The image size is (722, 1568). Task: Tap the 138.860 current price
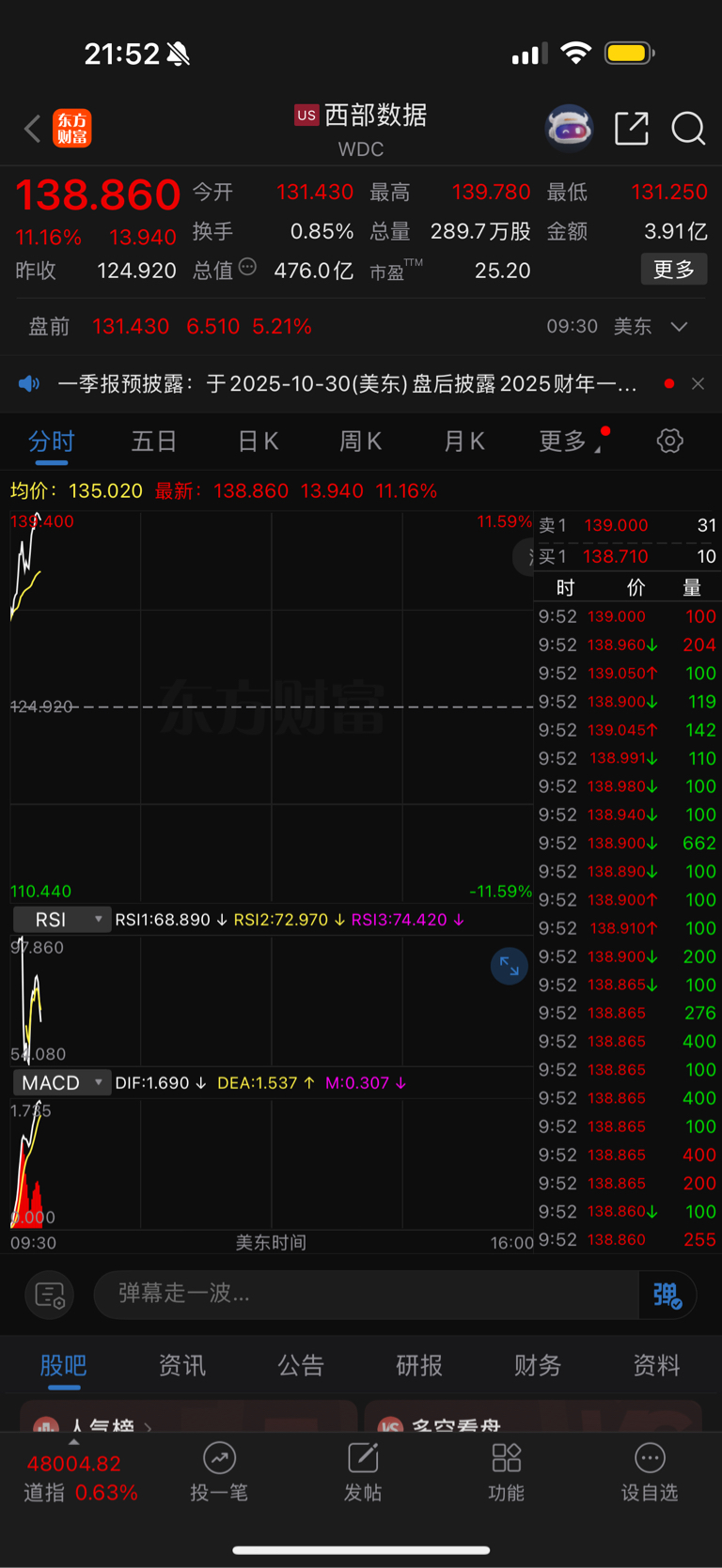98,194
